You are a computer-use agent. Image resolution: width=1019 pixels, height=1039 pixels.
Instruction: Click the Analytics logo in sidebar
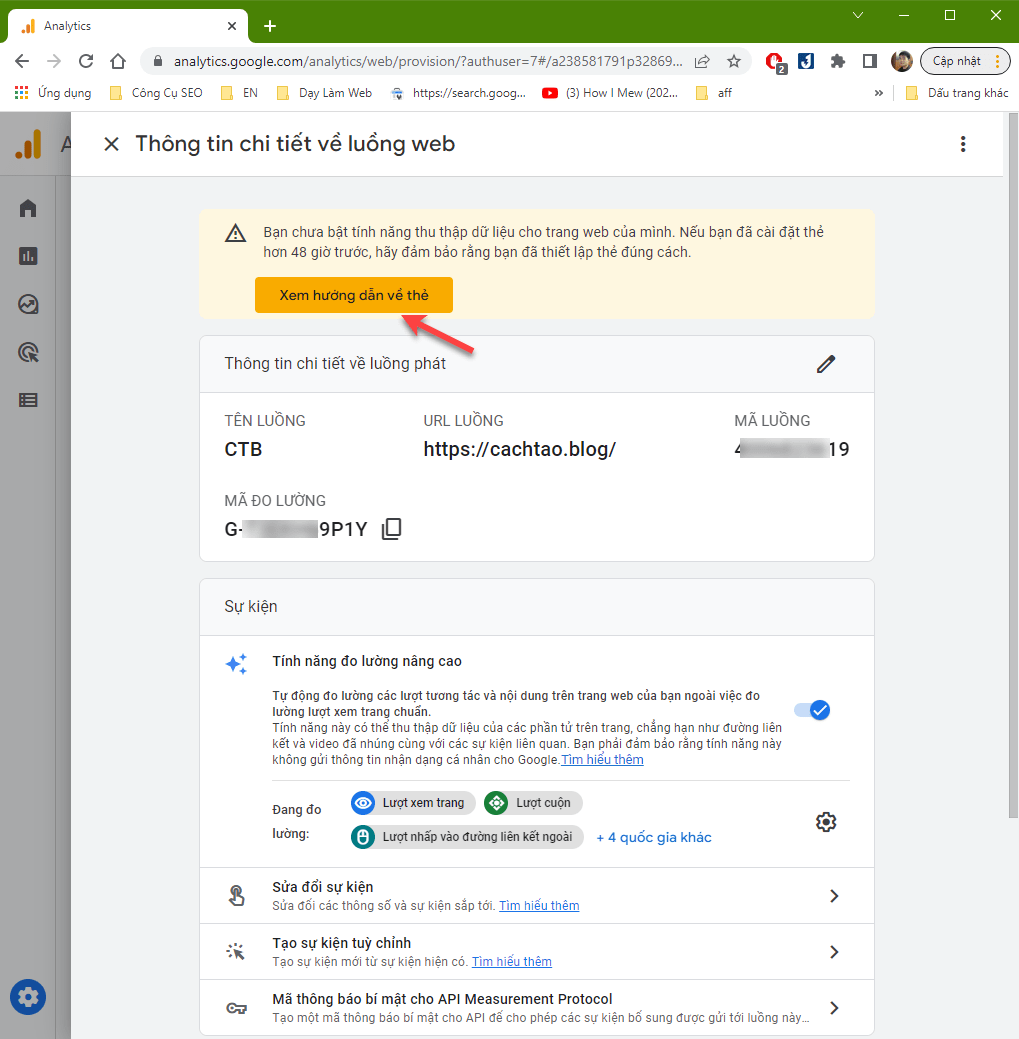tap(28, 144)
